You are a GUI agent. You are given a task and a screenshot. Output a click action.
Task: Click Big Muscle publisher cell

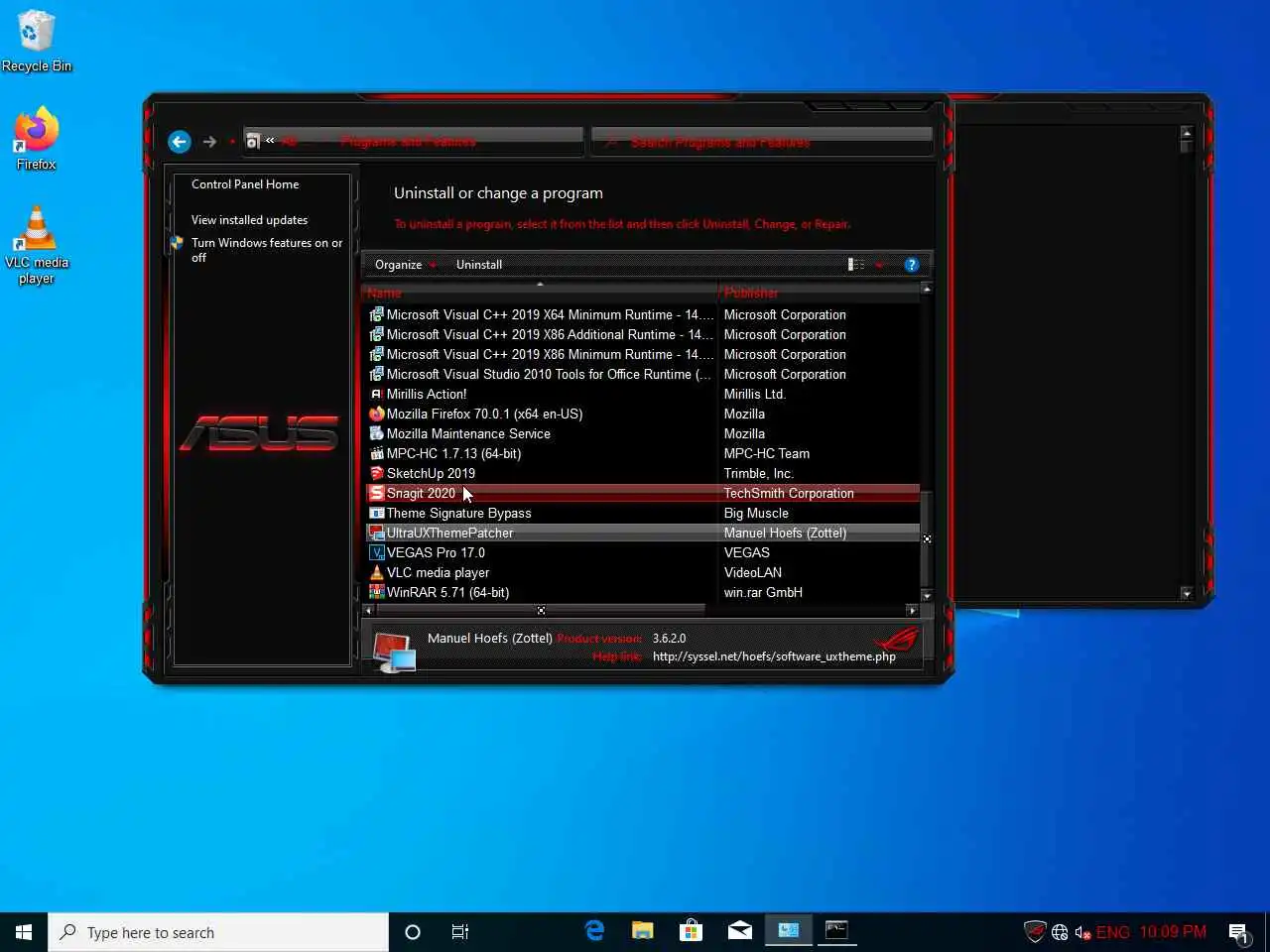click(756, 513)
